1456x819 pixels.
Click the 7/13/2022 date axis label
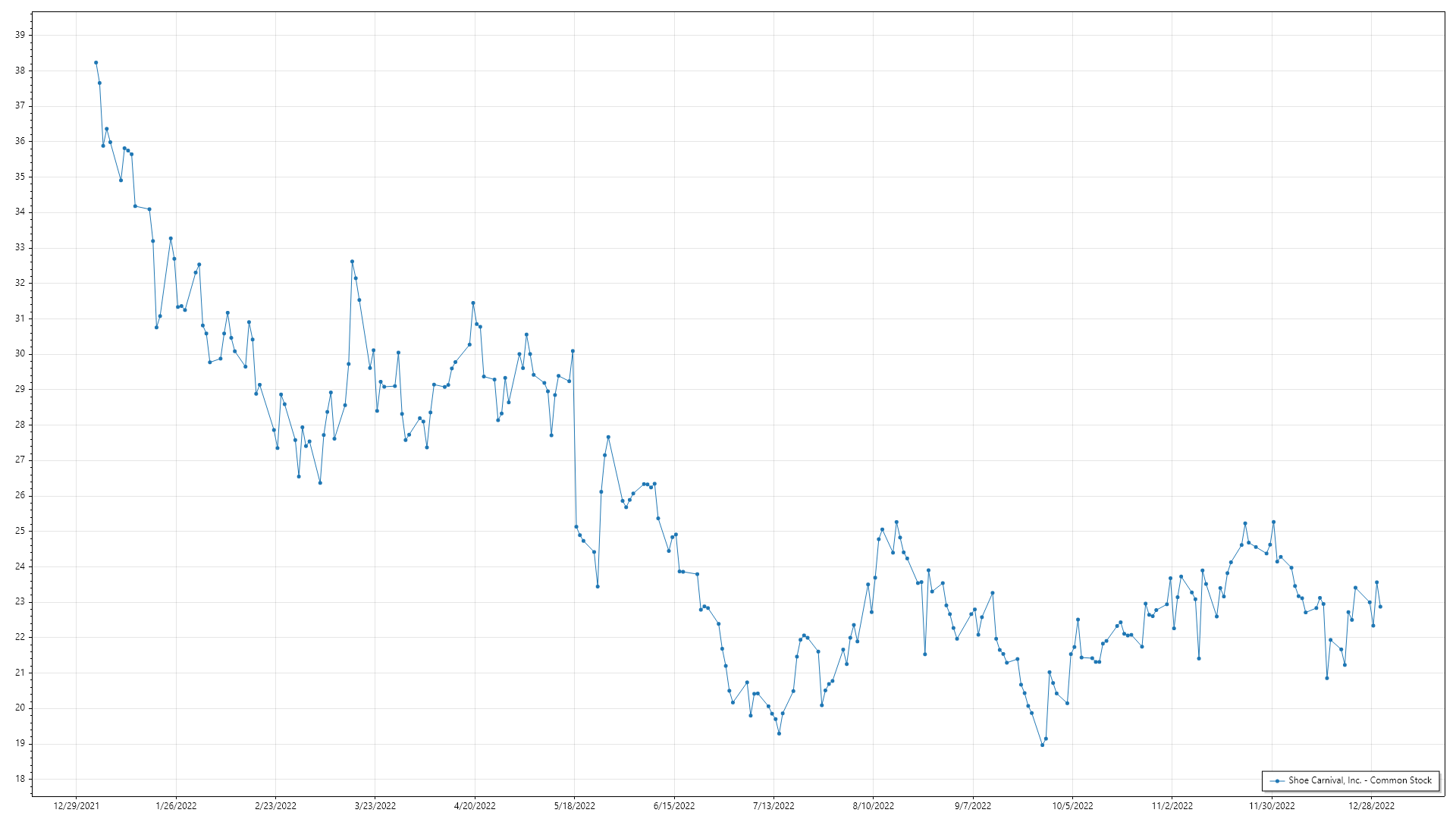click(773, 806)
